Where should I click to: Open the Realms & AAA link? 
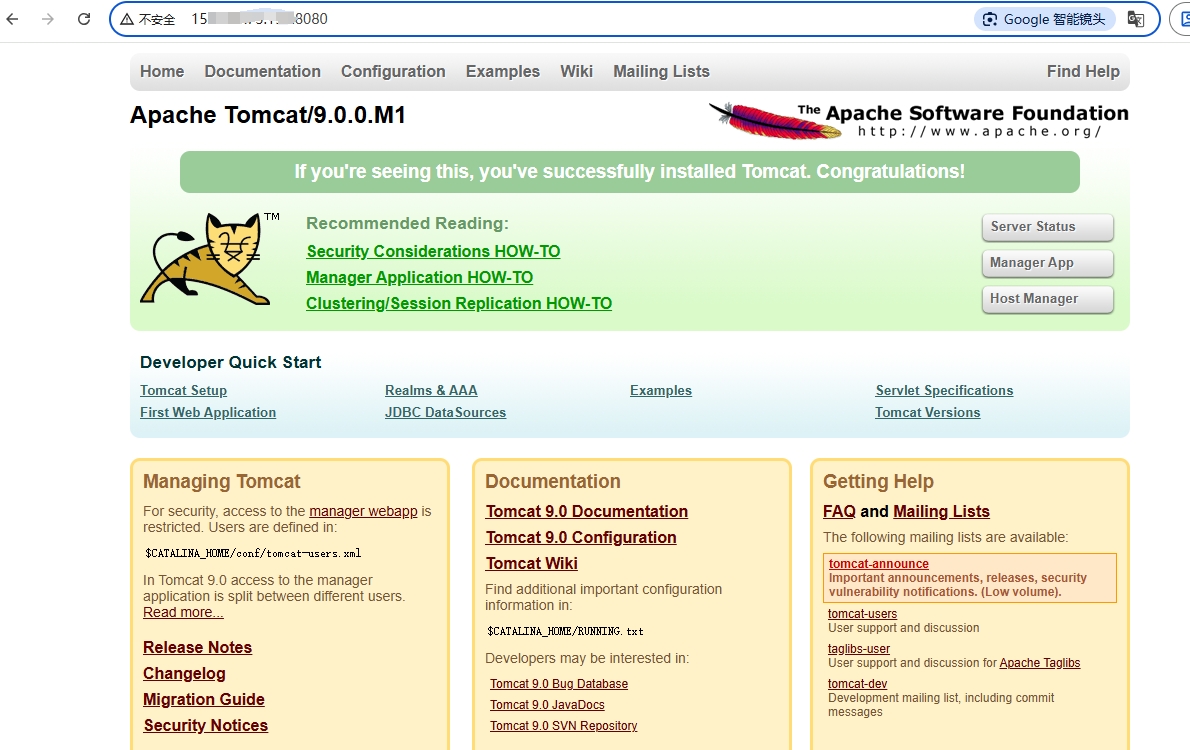pyautogui.click(x=431, y=390)
